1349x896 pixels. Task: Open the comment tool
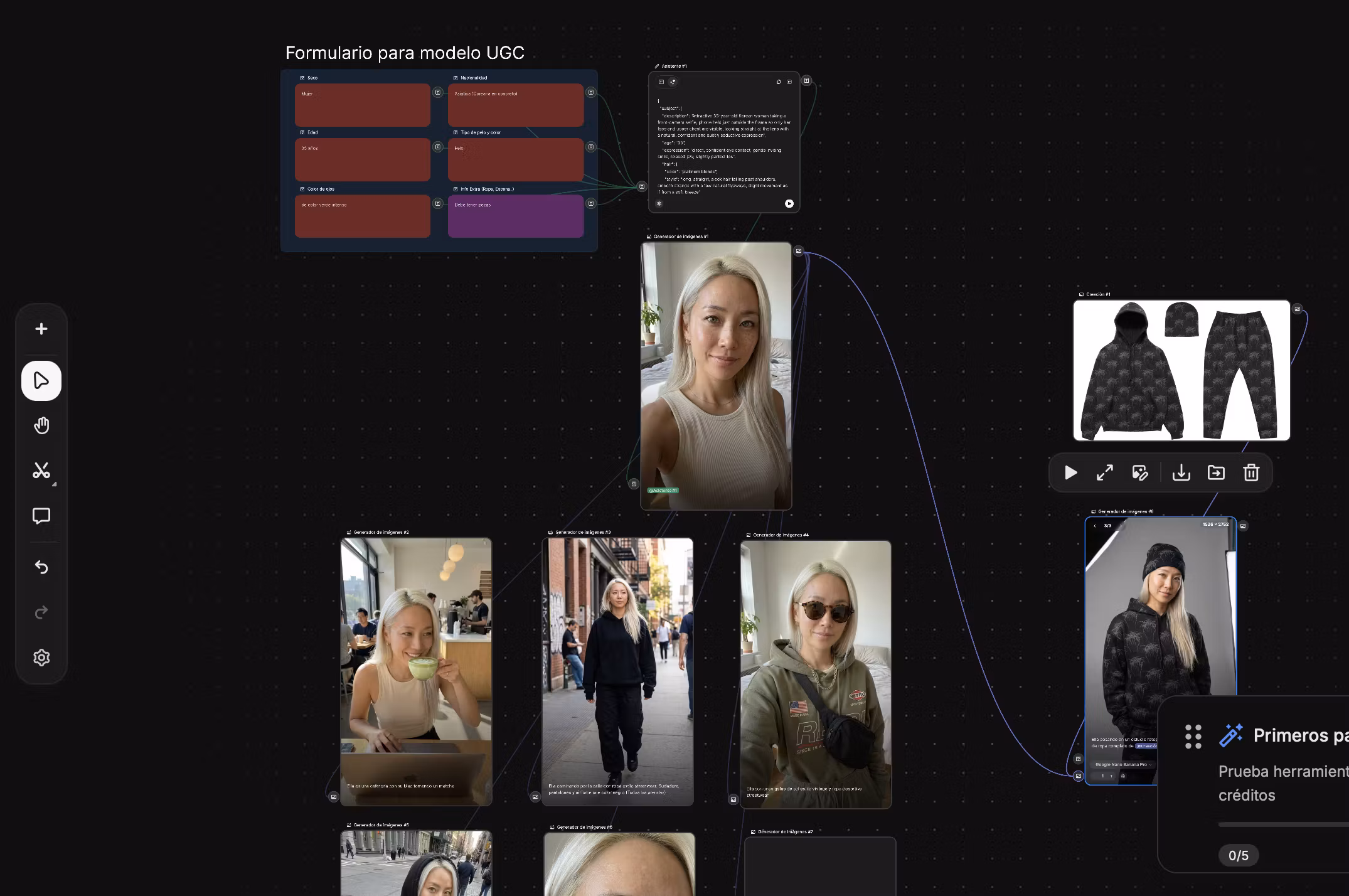(x=41, y=516)
